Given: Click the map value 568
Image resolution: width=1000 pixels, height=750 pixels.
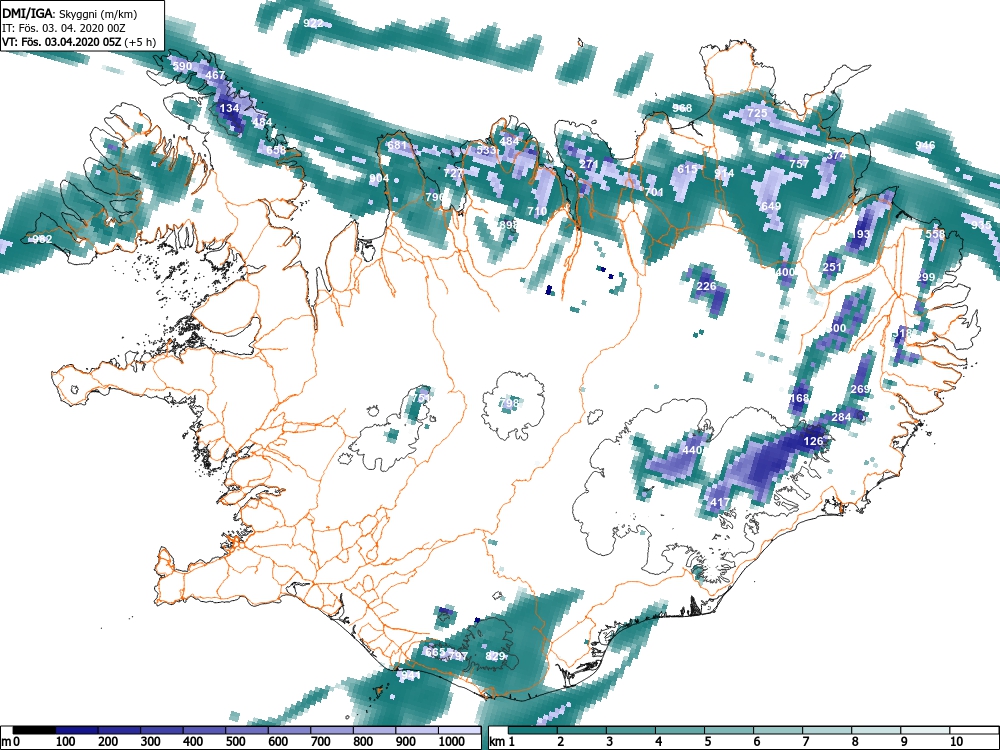Looking at the screenshot, I should pos(682,108).
